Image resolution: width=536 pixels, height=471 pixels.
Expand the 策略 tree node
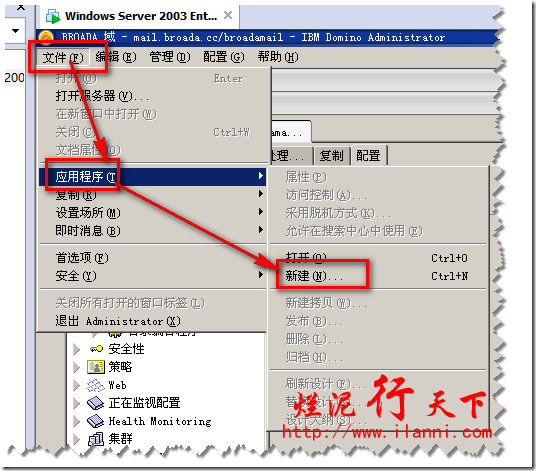[x=77, y=367]
